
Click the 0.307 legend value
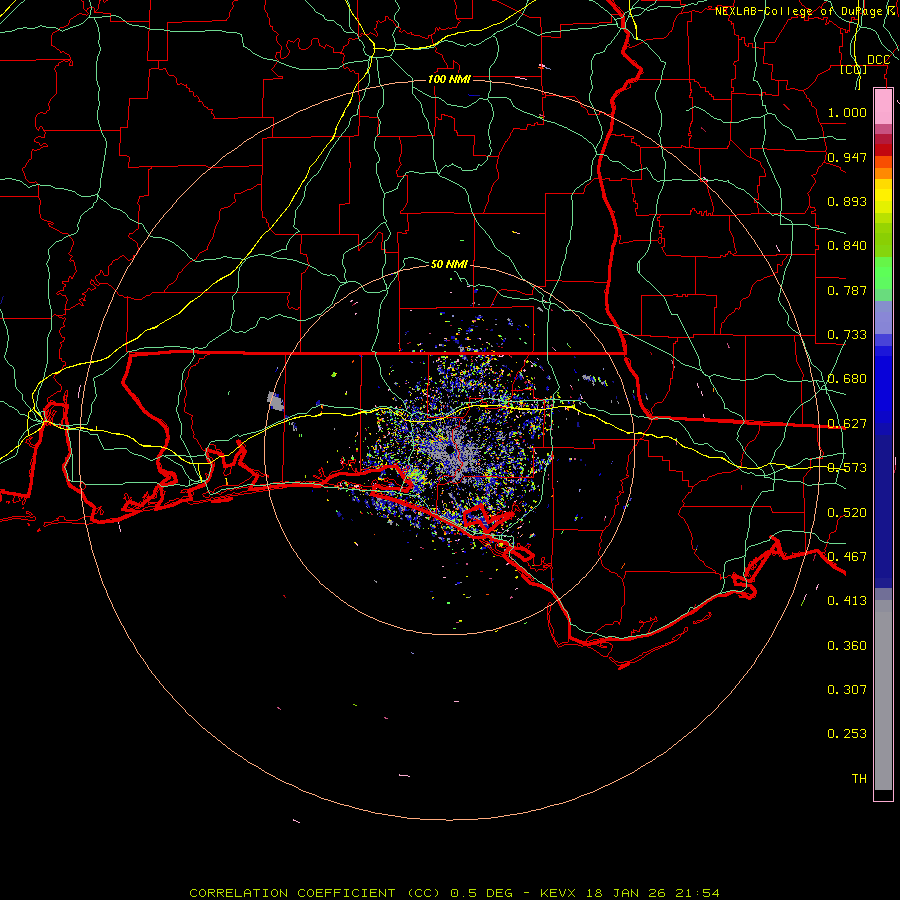pos(847,690)
